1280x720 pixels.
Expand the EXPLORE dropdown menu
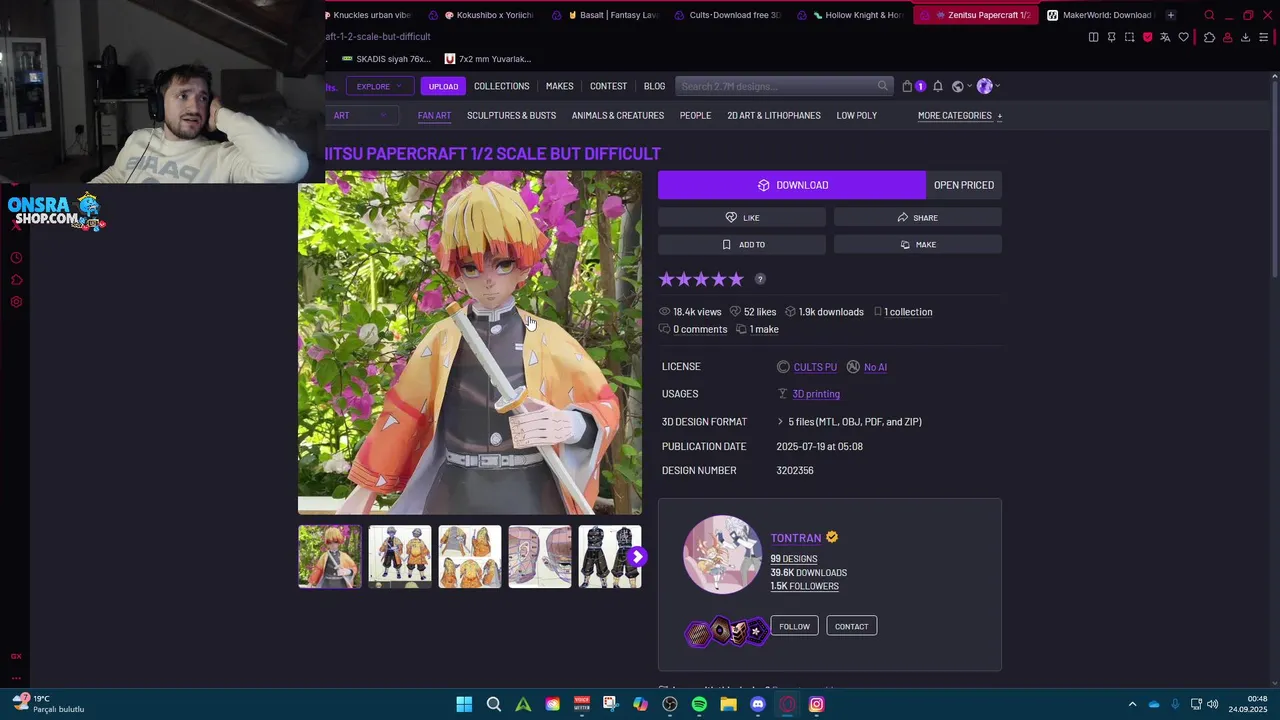coord(378,86)
